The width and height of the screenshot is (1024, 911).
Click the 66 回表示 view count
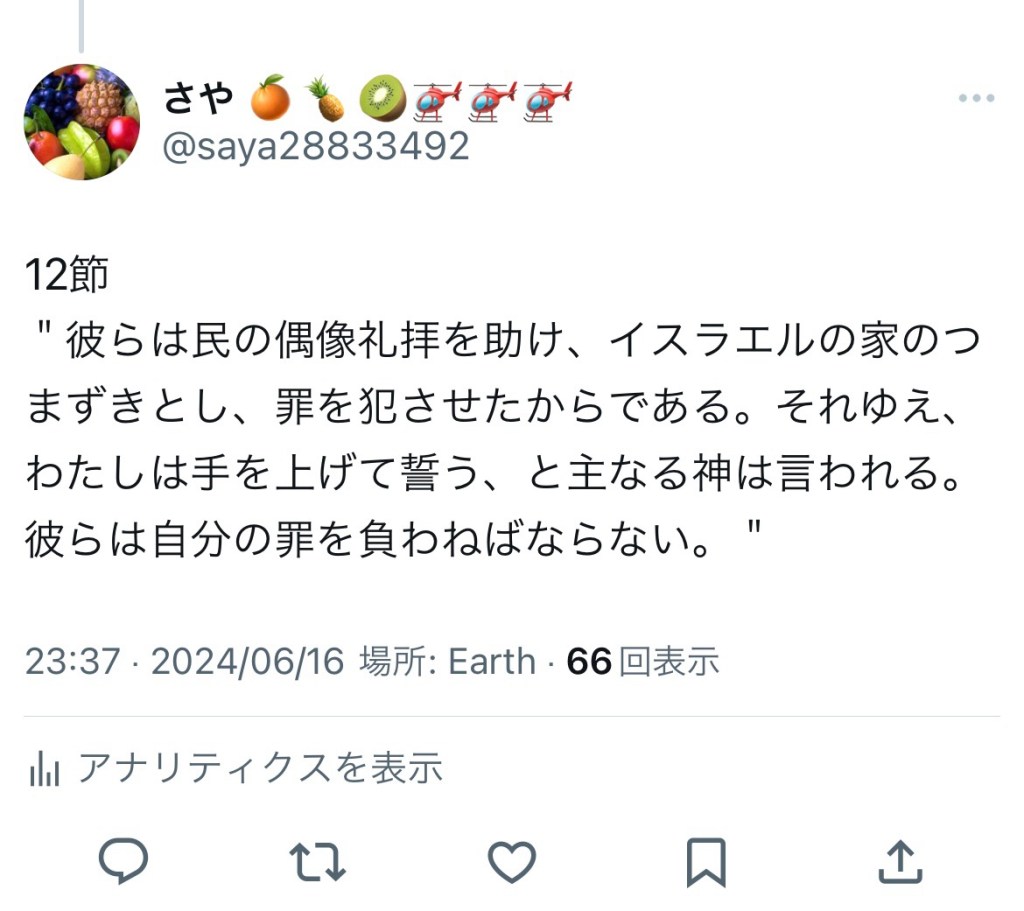pos(643,661)
